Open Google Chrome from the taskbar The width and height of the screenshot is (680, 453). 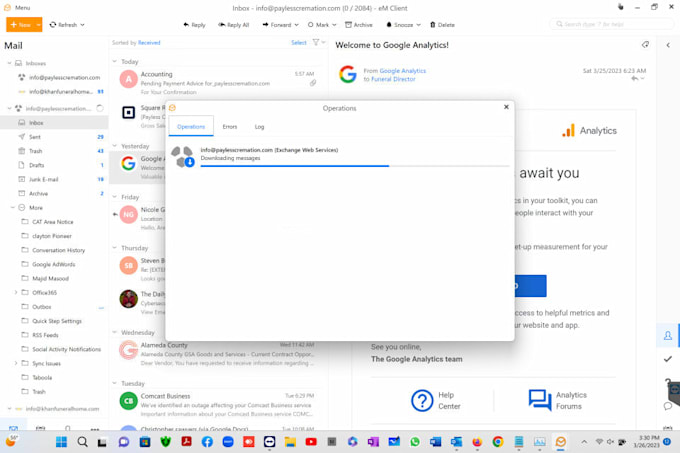coord(498,442)
